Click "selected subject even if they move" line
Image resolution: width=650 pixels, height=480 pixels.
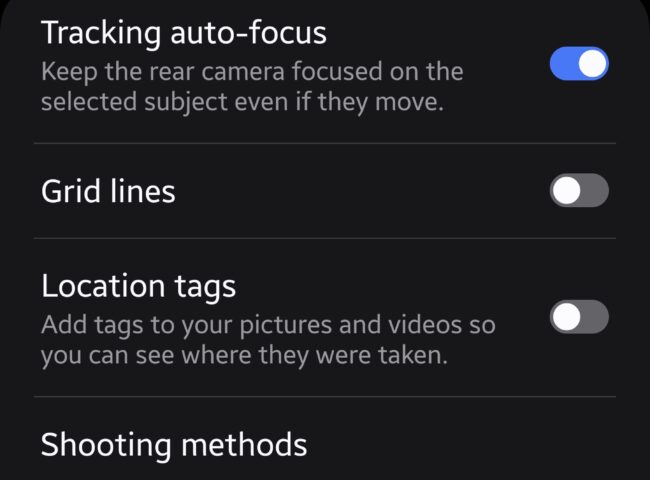241,102
